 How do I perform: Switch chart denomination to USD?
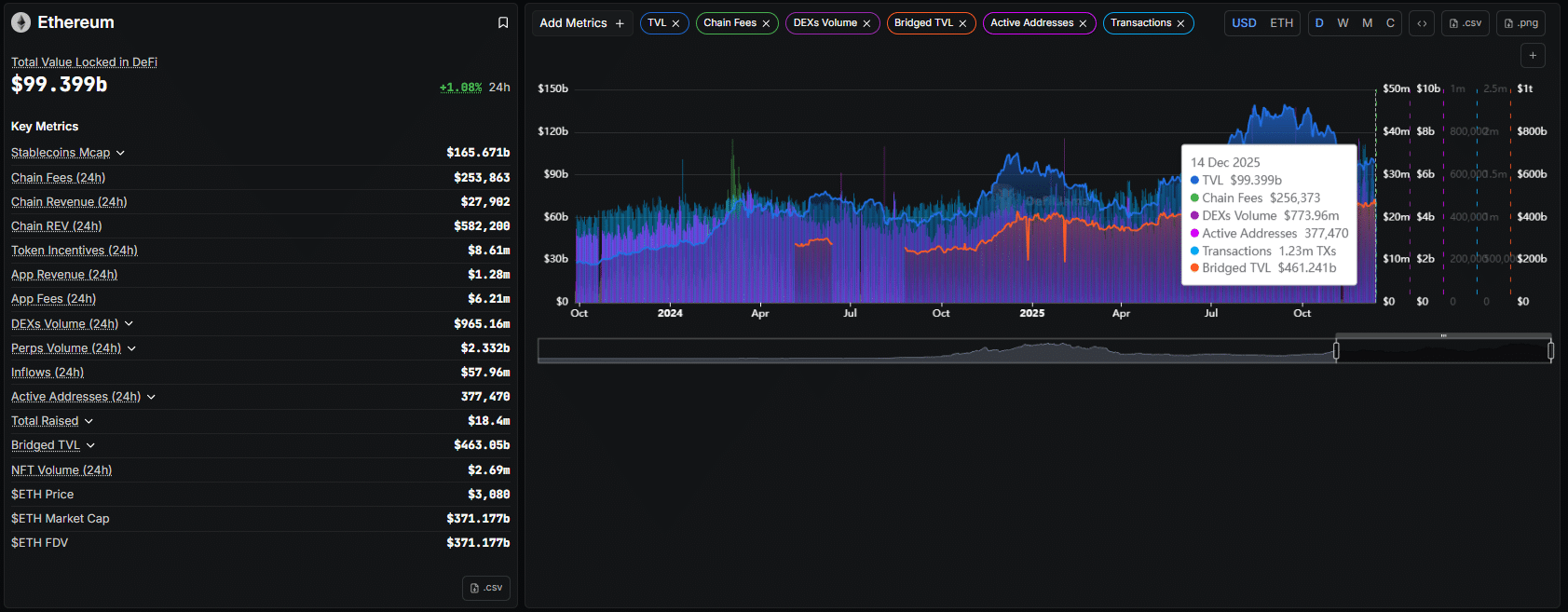[x=1244, y=23]
